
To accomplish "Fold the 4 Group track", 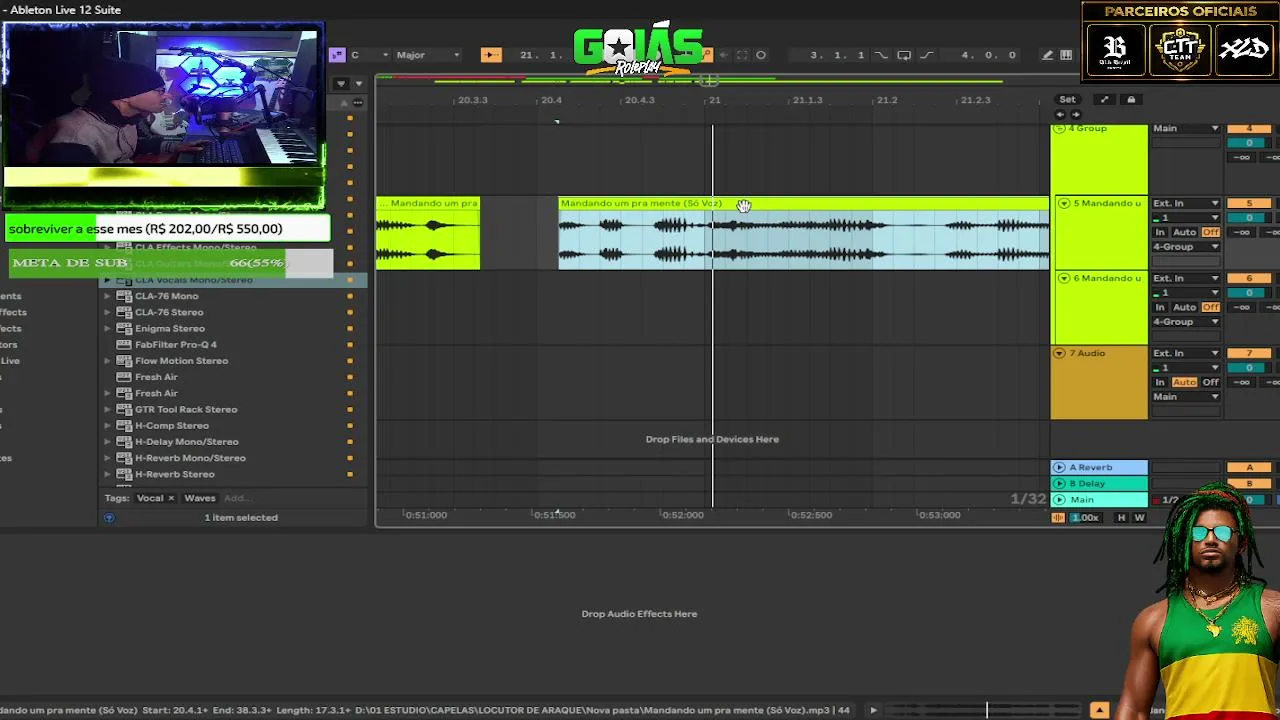I will [x=1060, y=129].
